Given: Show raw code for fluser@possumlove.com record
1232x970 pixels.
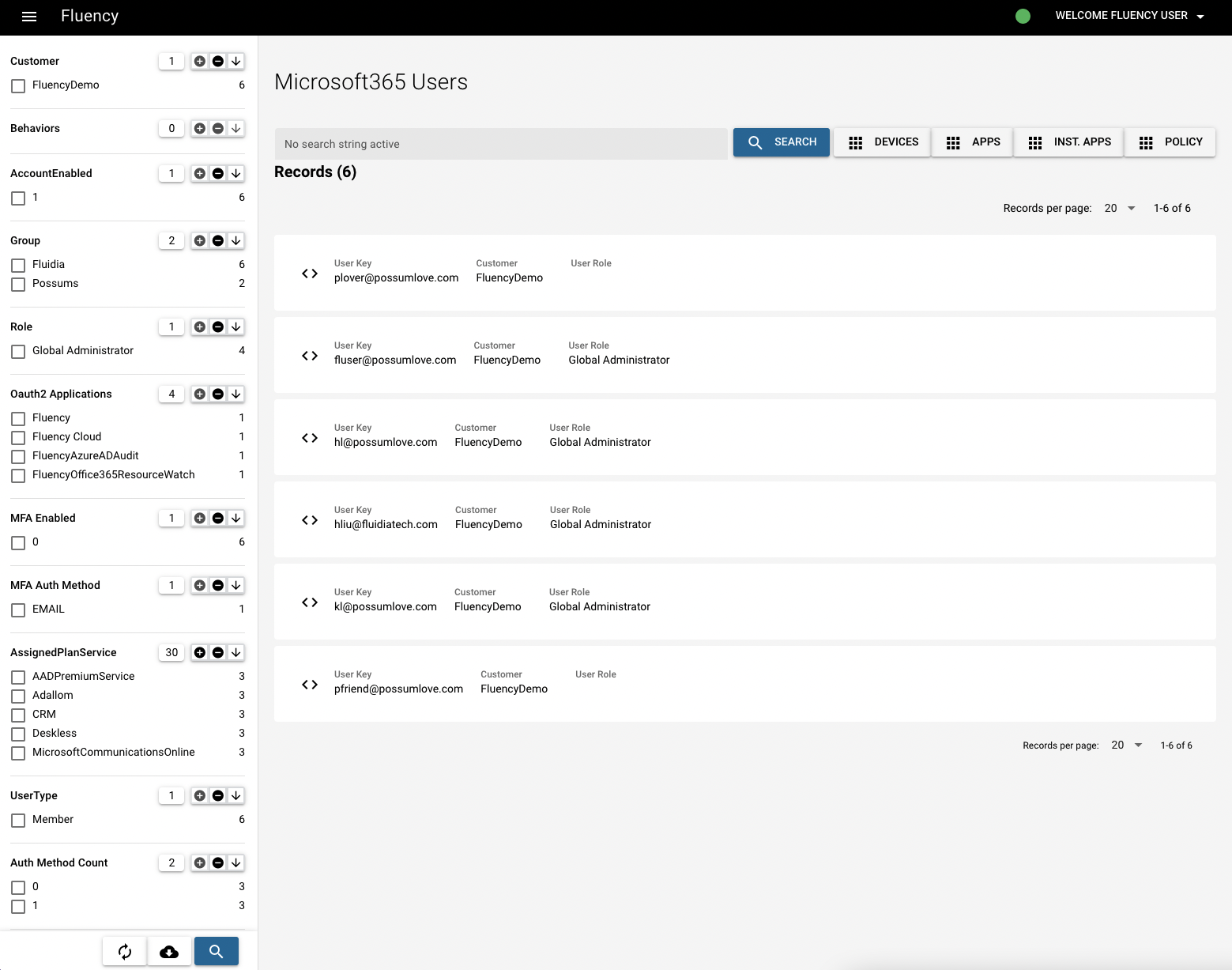Looking at the screenshot, I should [x=310, y=356].
